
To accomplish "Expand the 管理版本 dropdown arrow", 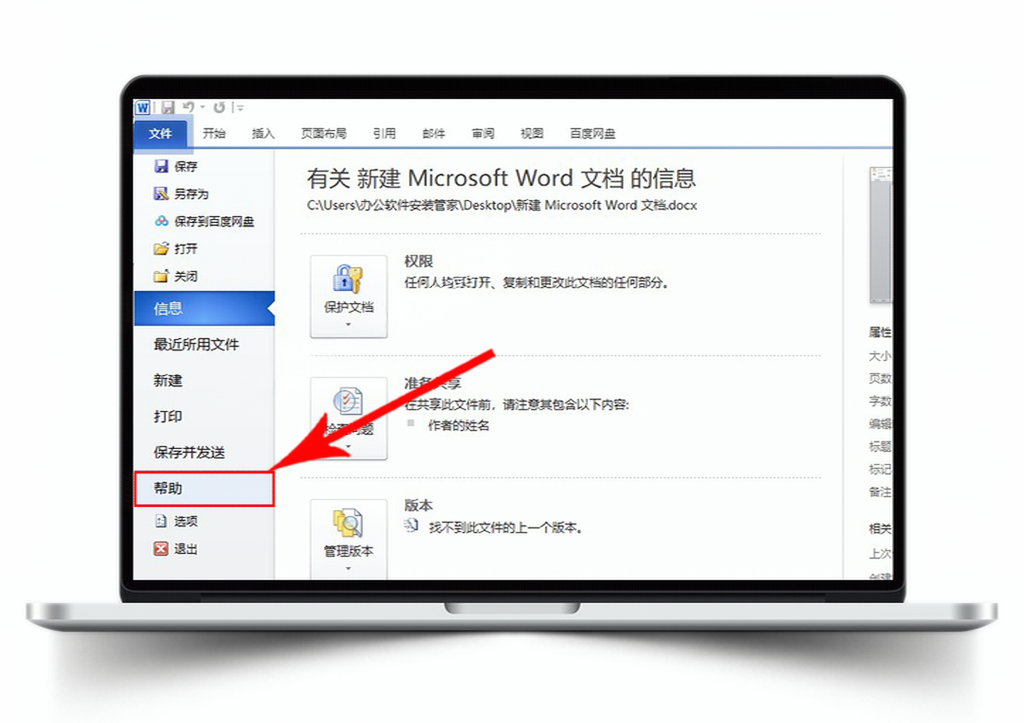I will tap(348, 569).
